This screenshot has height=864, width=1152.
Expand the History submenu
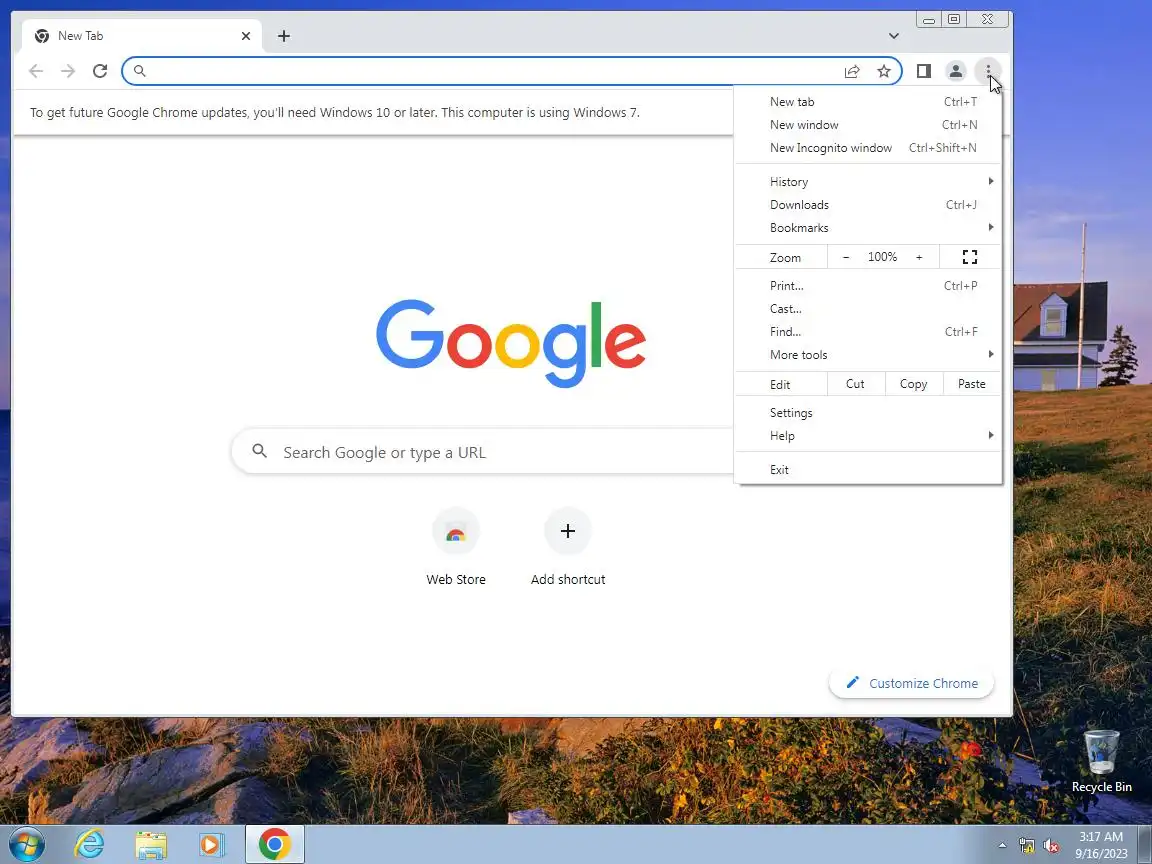(868, 181)
